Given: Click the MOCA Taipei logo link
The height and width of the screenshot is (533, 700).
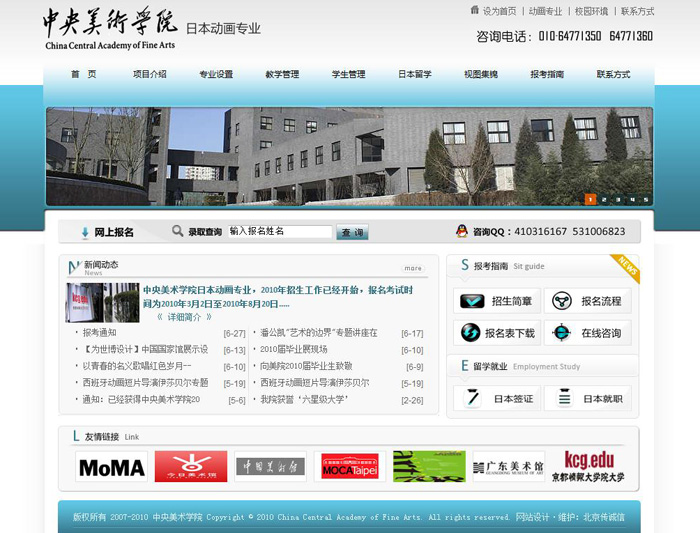Looking at the screenshot, I should pos(349,467).
